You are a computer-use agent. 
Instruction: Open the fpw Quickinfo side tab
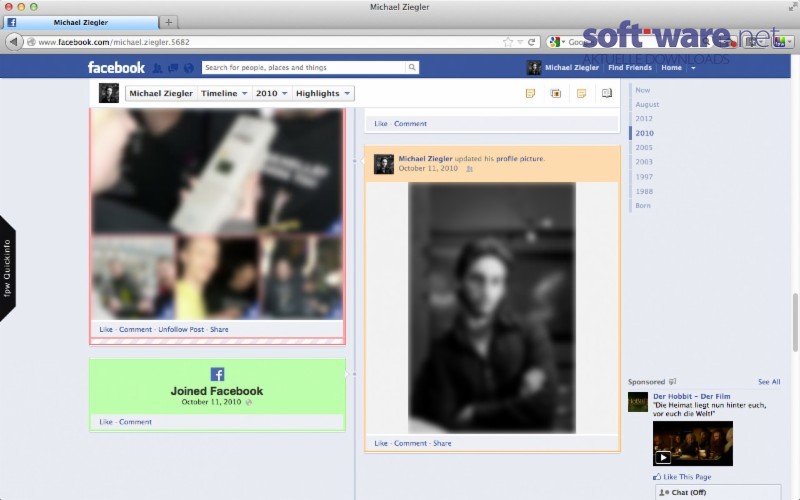(8, 268)
